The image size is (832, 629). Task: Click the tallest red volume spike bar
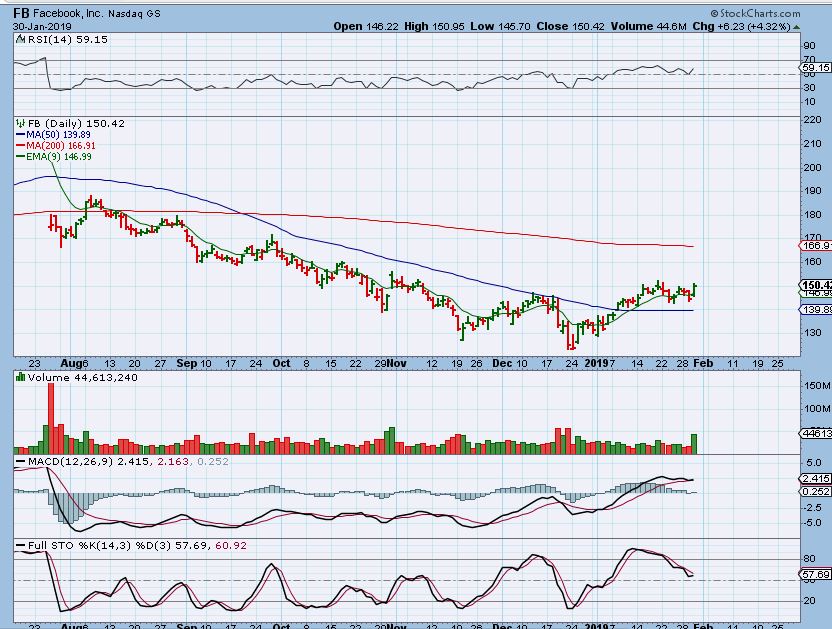tap(51, 418)
